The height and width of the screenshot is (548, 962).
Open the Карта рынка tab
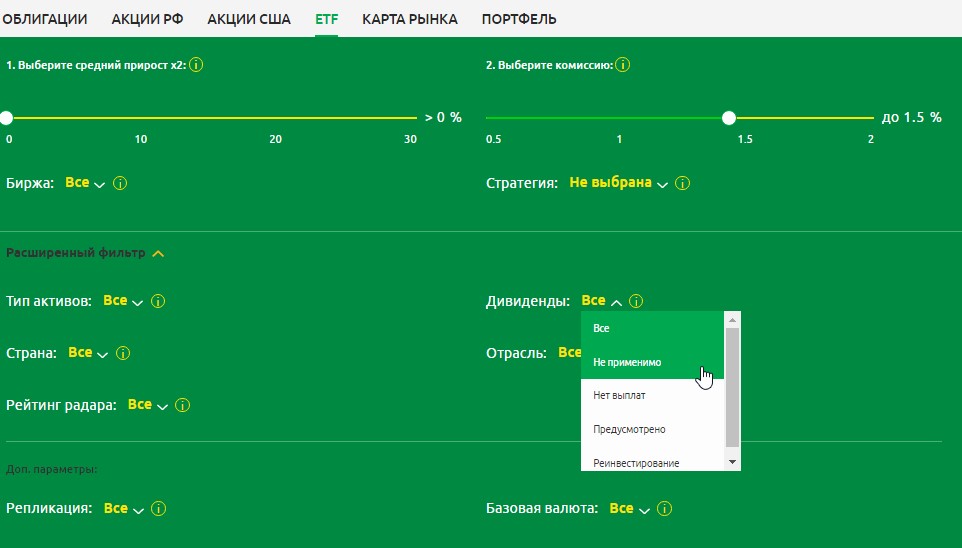[x=409, y=19]
